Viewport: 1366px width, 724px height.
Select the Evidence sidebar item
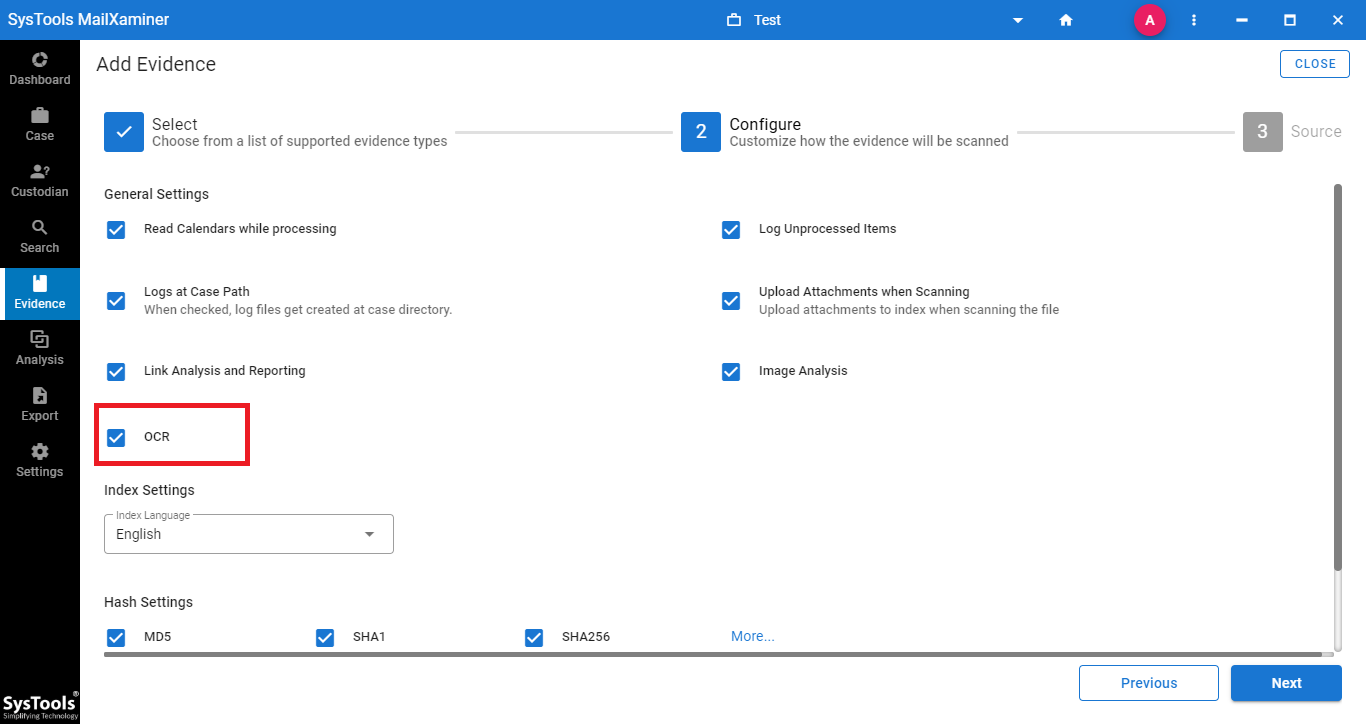40,293
